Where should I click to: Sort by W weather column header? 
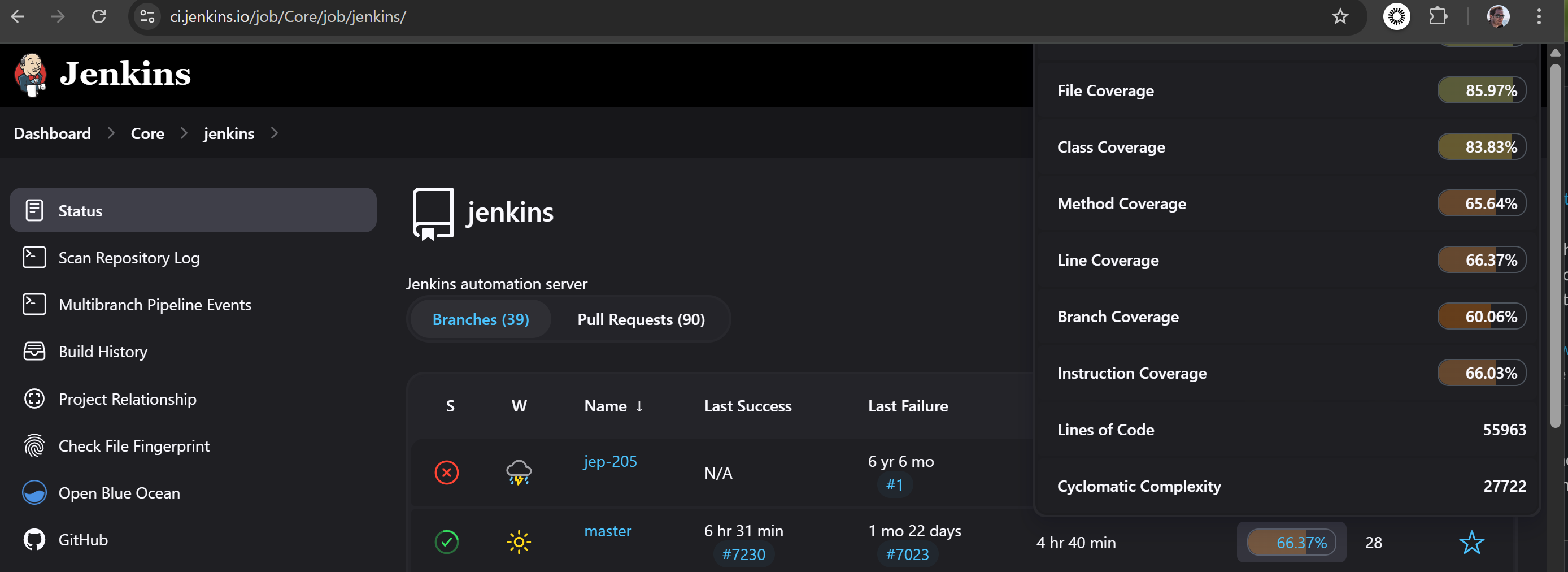coord(519,406)
